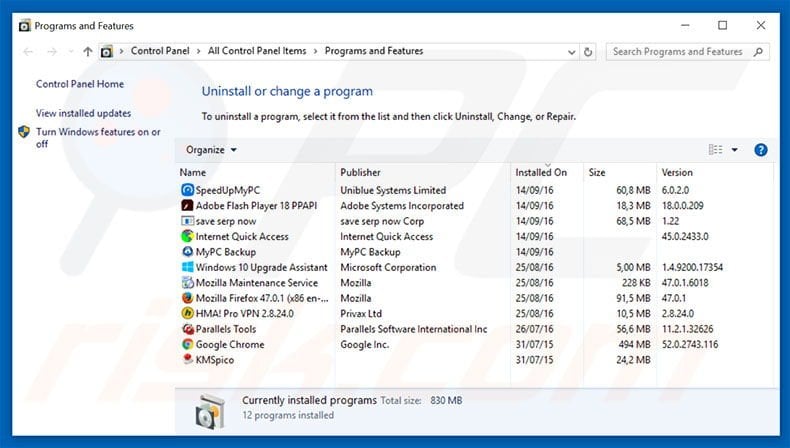Open Turn Windows features on or off

pyautogui.click(x=98, y=138)
